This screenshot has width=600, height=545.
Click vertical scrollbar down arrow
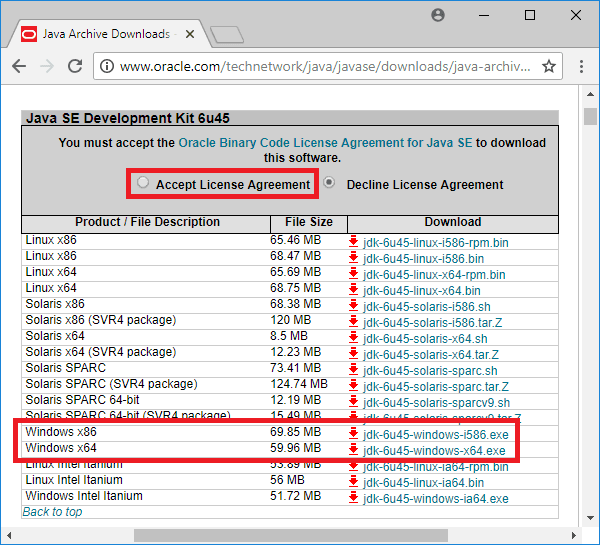[x=590, y=518]
